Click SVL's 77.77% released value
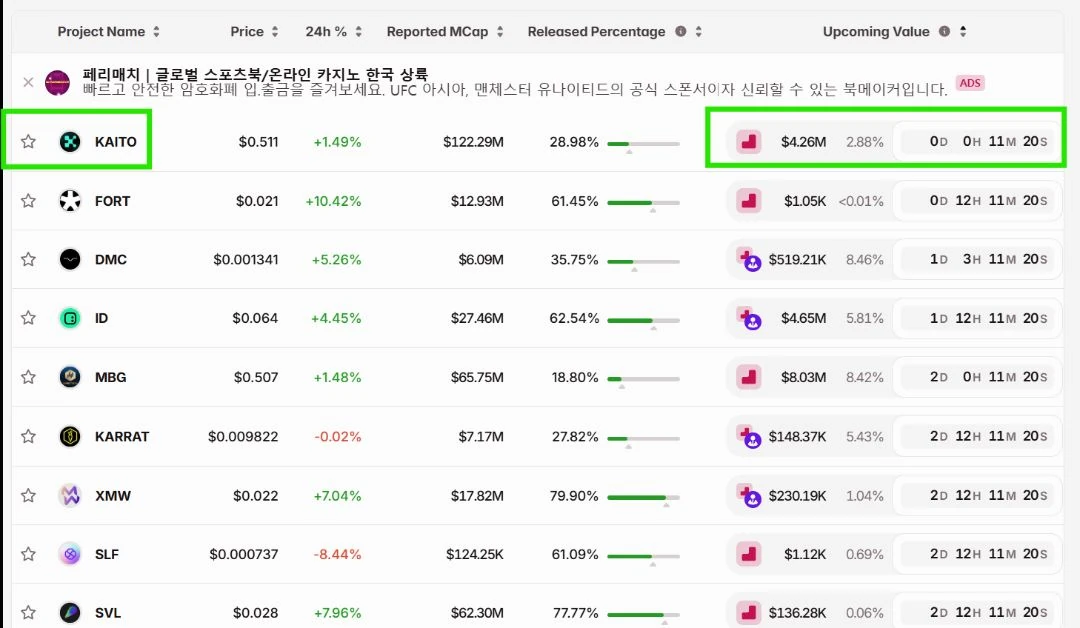The width and height of the screenshot is (1080, 628). (576, 613)
